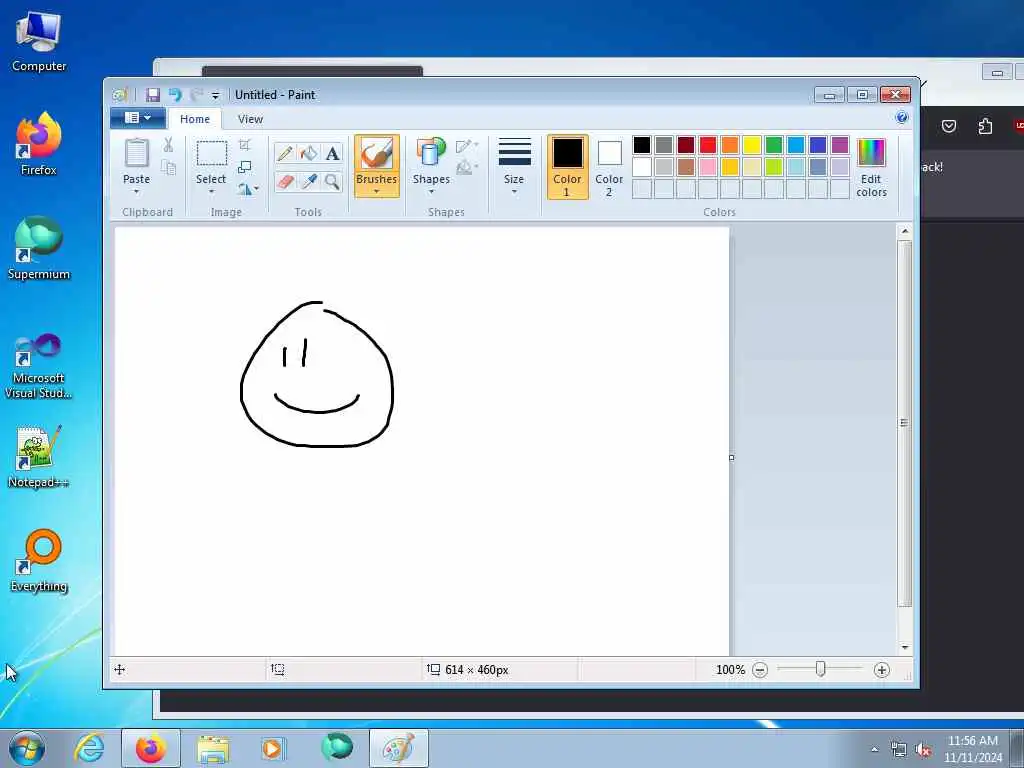Open Everything desktop shortcut
1024x768 pixels.
pos(39,561)
